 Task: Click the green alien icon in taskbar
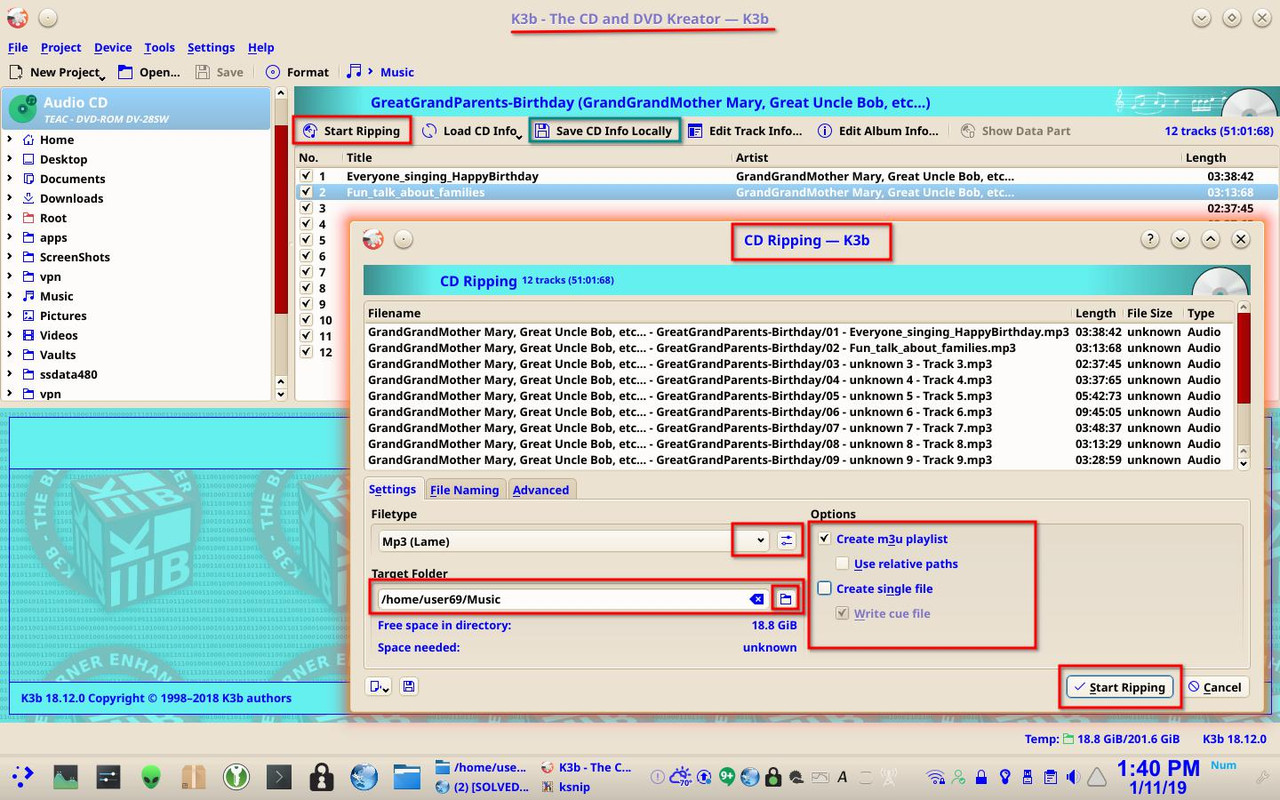(x=151, y=776)
